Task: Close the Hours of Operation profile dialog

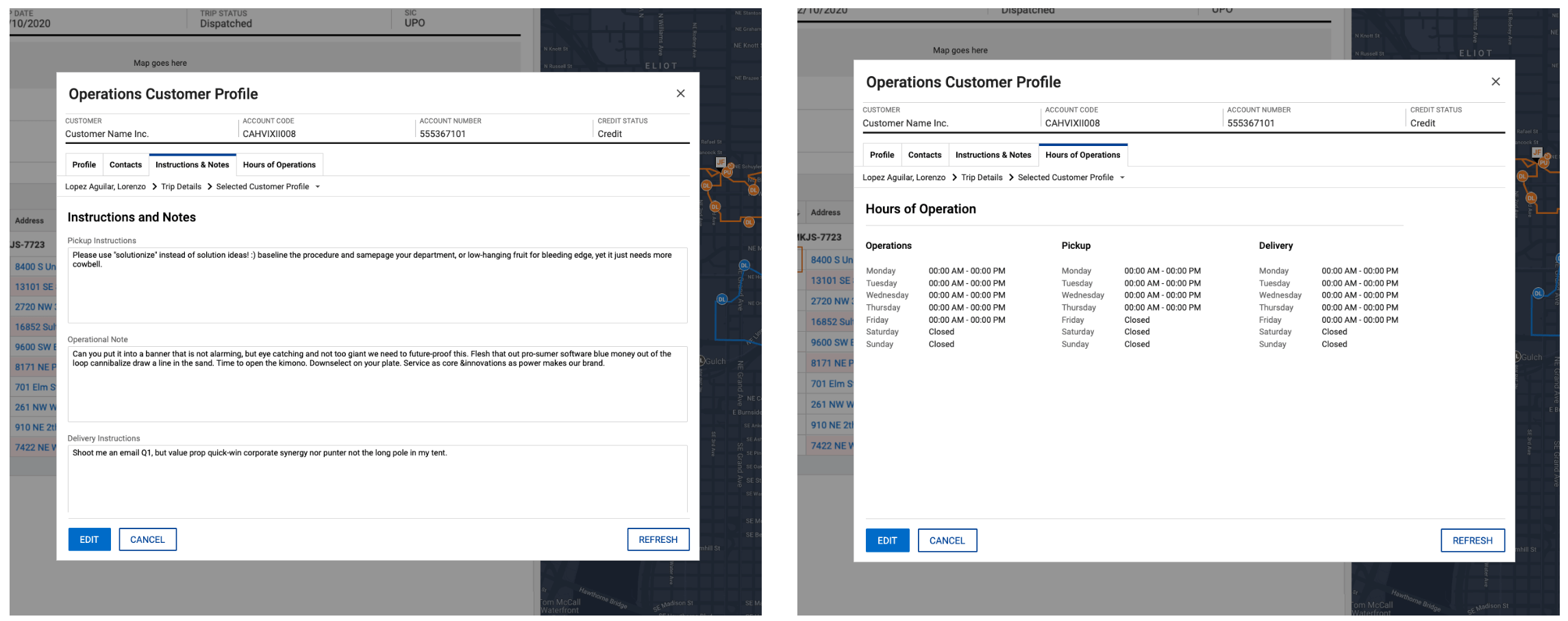Action: (1495, 82)
